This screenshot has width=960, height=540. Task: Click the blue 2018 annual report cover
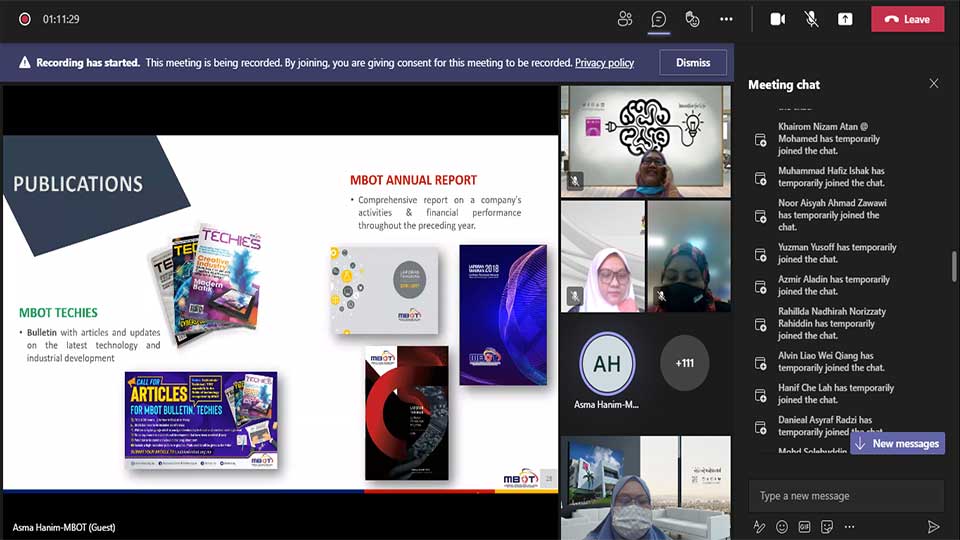click(503, 315)
